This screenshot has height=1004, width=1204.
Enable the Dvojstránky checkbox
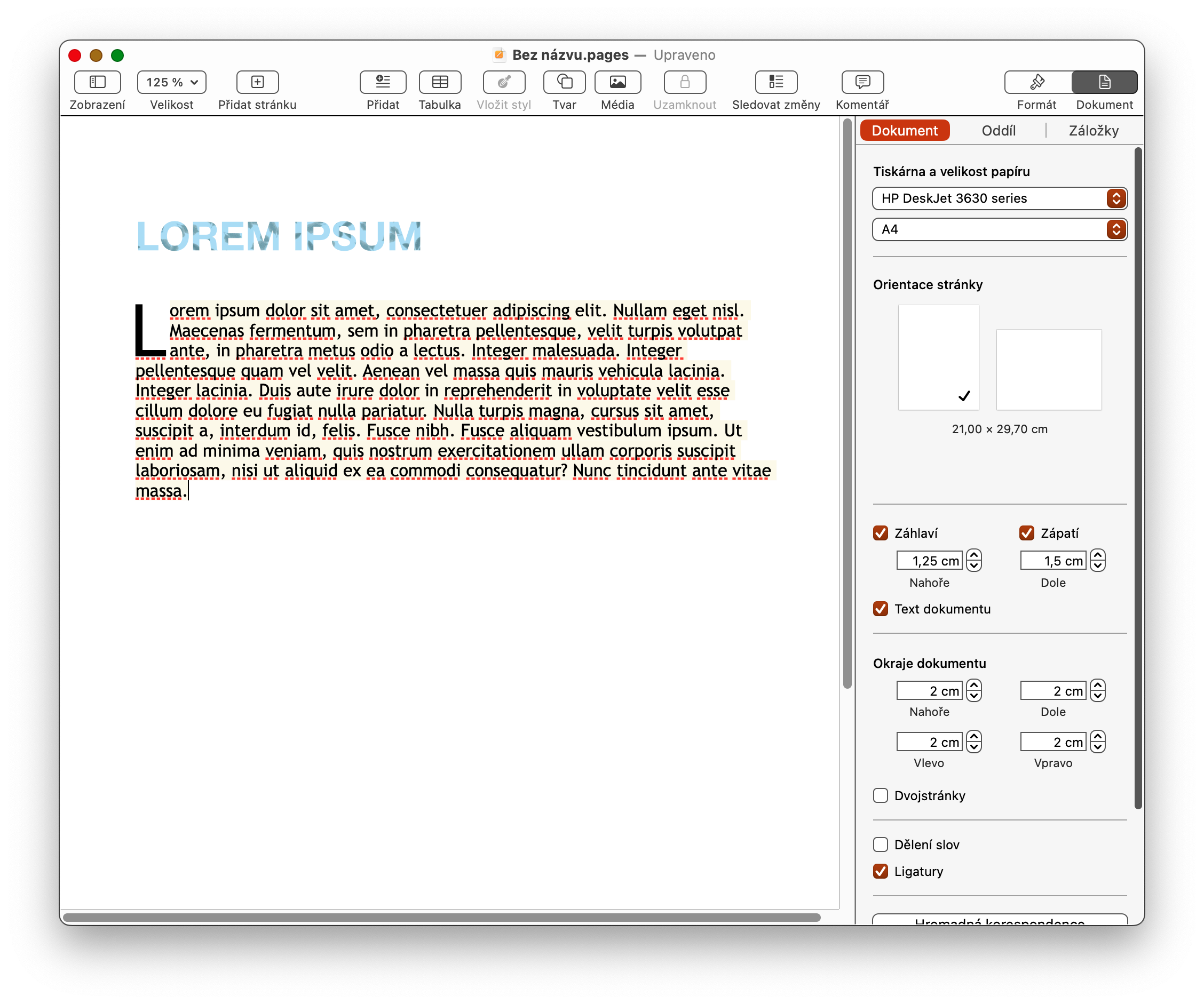coord(881,795)
